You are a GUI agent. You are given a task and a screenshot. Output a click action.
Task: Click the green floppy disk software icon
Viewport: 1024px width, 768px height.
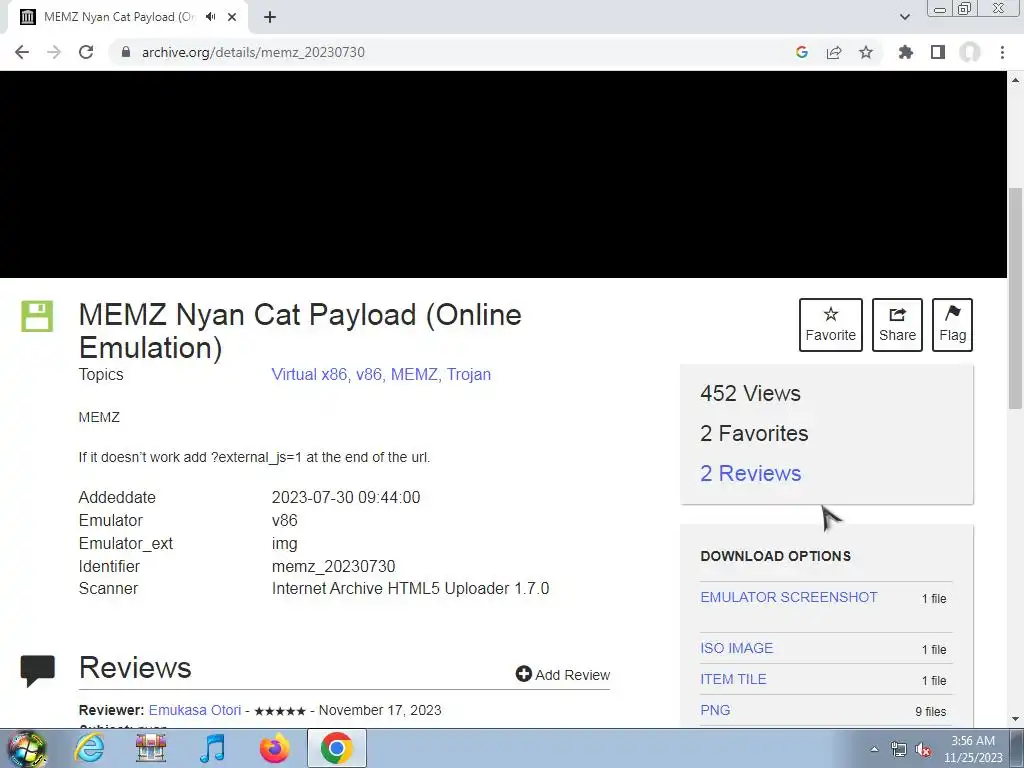(37, 317)
